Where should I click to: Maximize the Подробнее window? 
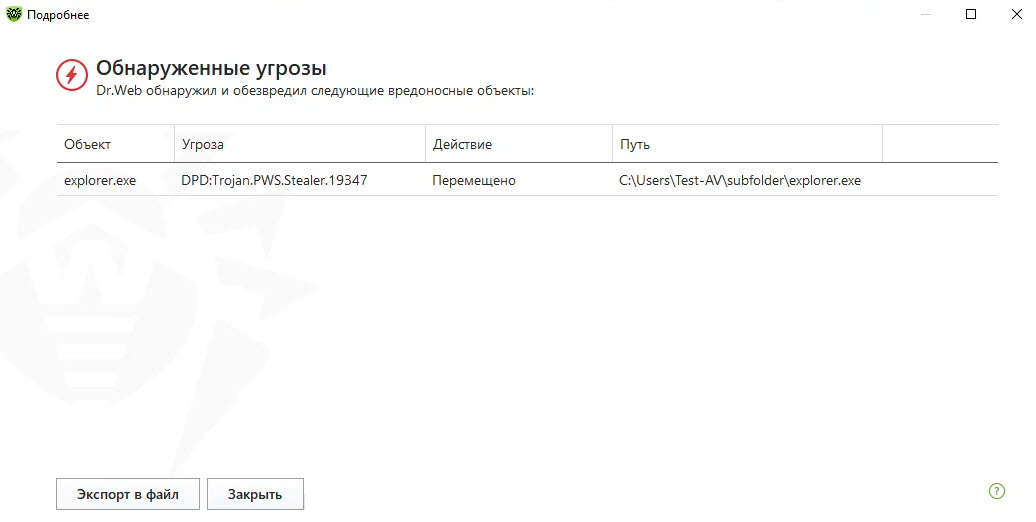(971, 14)
